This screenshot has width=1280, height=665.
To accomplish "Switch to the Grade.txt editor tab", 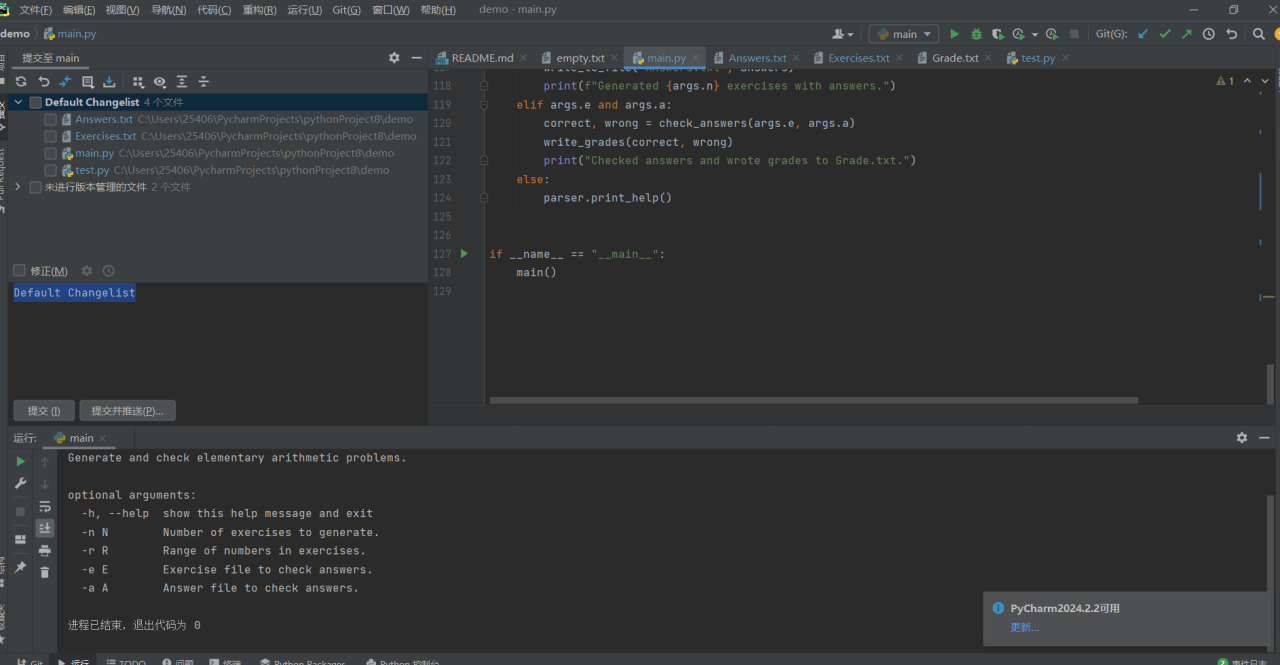I will point(954,58).
